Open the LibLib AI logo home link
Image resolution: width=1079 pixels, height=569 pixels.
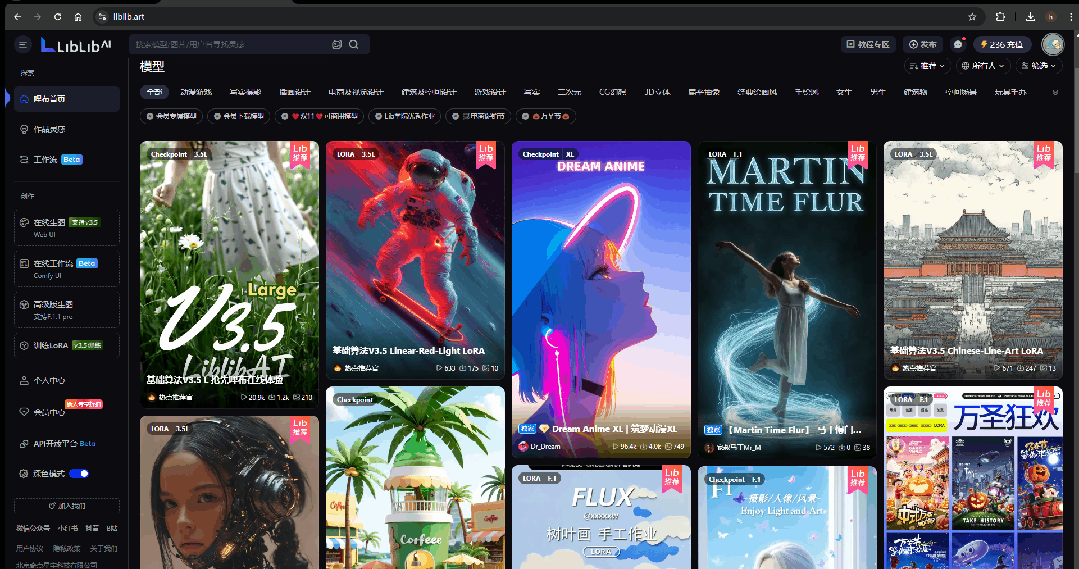pyautogui.click(x=76, y=45)
